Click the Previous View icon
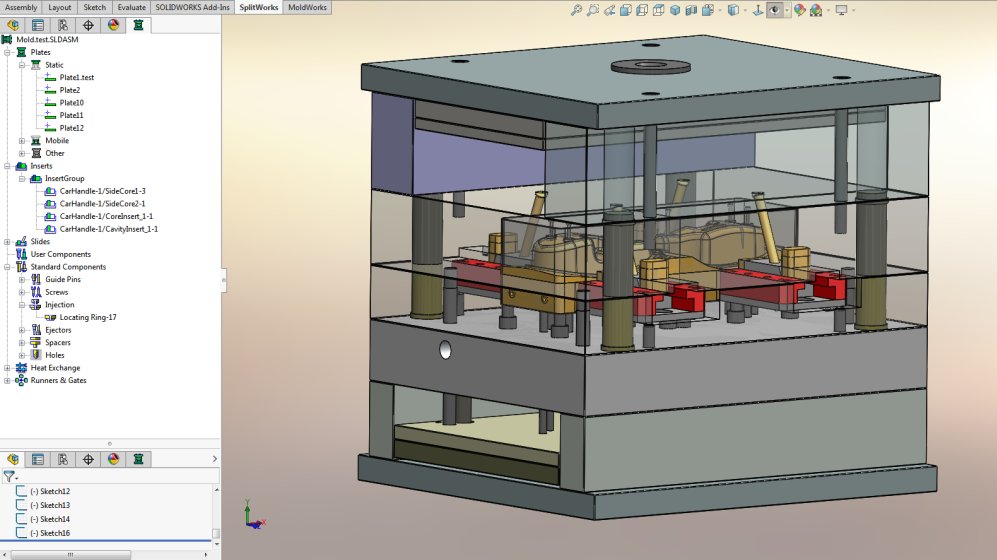997x560 pixels. point(609,11)
